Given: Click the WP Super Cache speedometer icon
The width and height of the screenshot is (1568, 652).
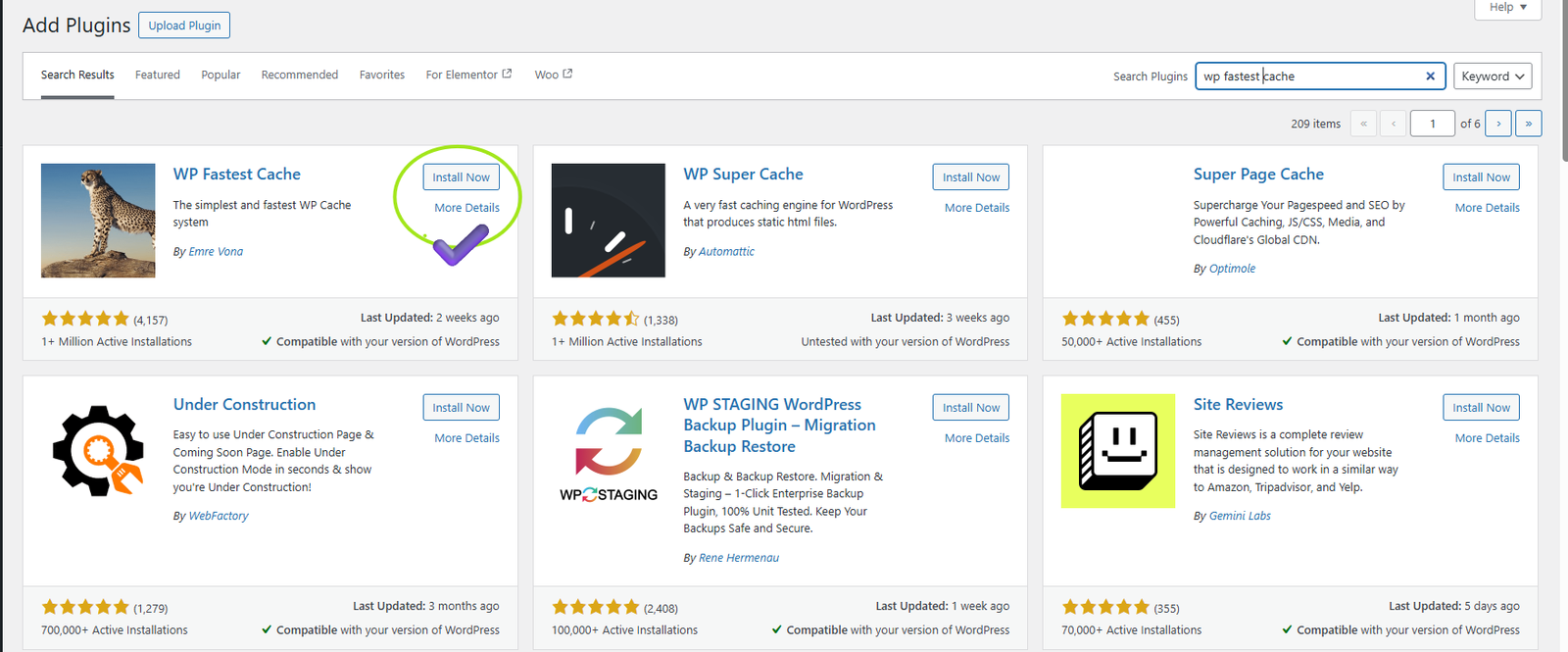Looking at the screenshot, I should (x=608, y=221).
